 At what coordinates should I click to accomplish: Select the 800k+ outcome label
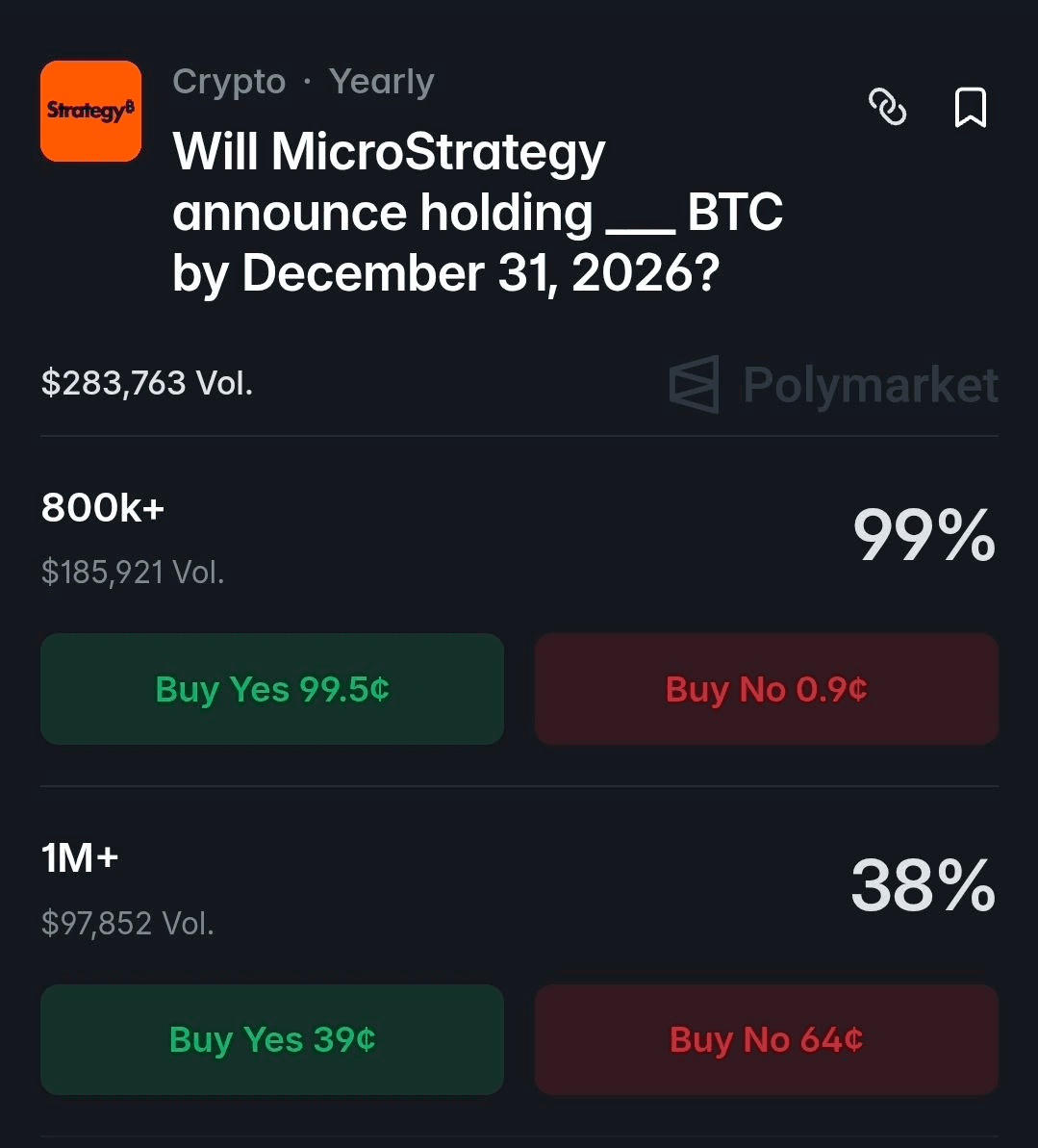click(x=103, y=507)
